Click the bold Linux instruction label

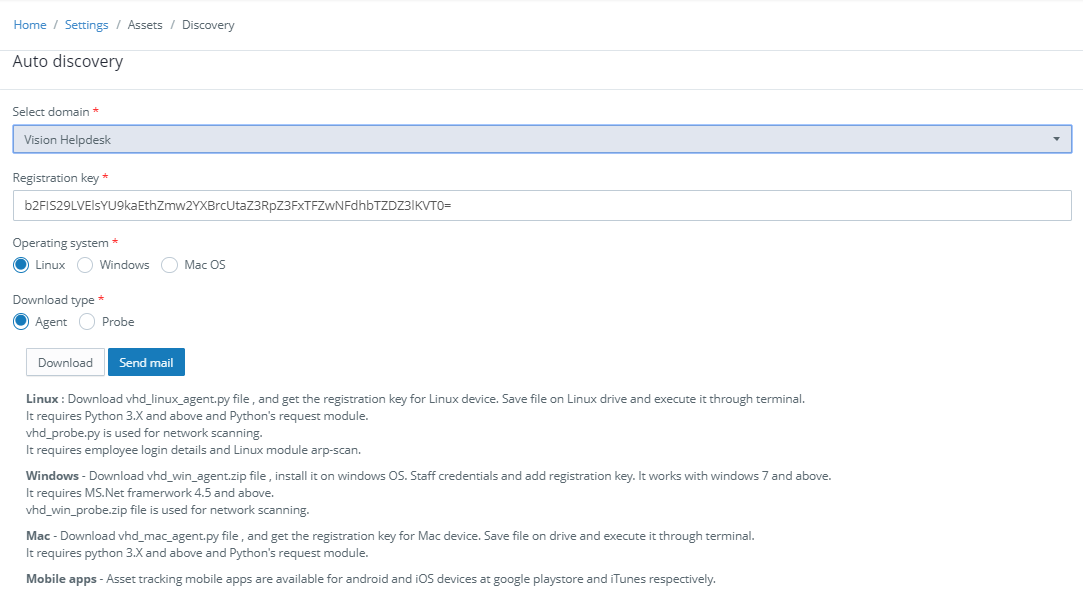tap(42, 399)
